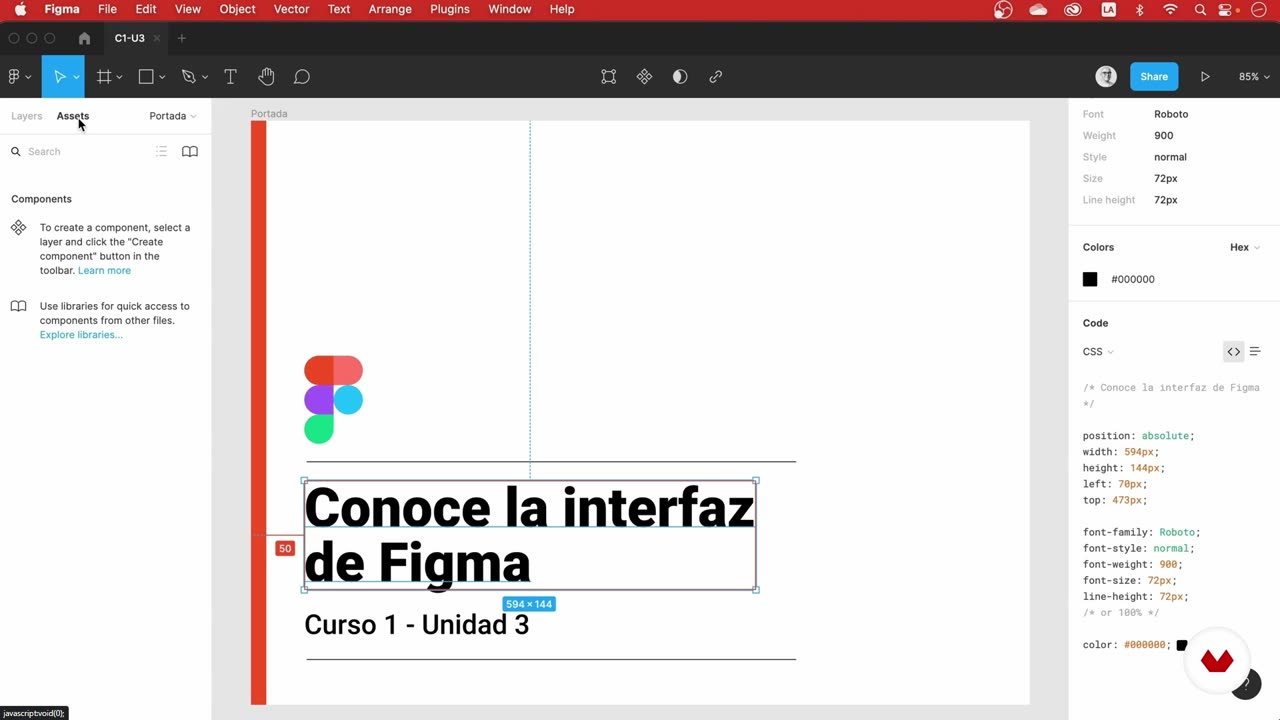Image resolution: width=1280 pixels, height=720 pixels.
Task: Click the user avatar in toolbar
Action: point(1106,76)
